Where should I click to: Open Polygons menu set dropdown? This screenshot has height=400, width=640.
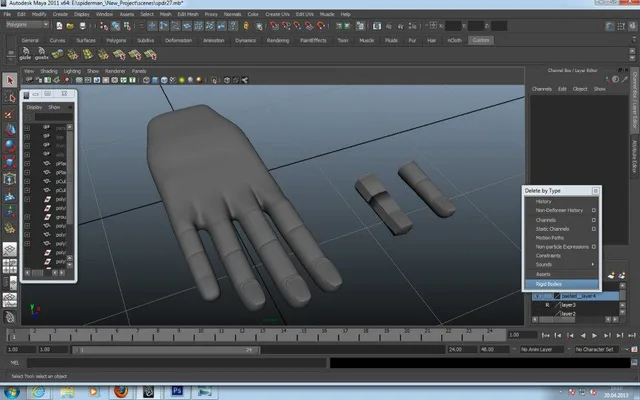click(x=27, y=25)
